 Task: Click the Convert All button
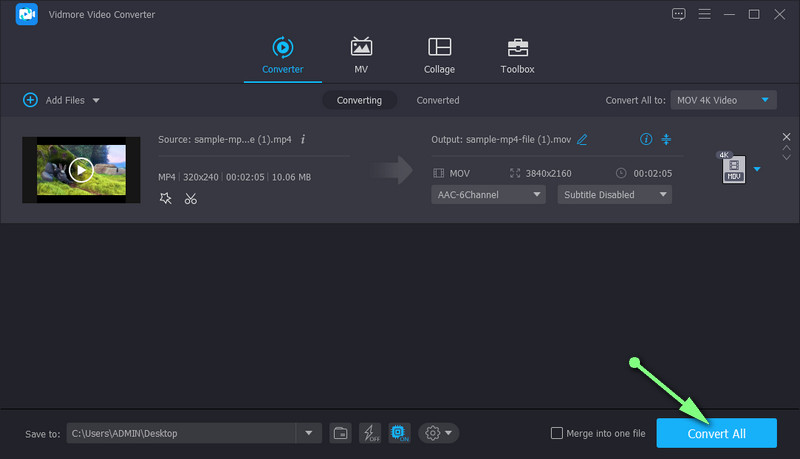point(716,433)
